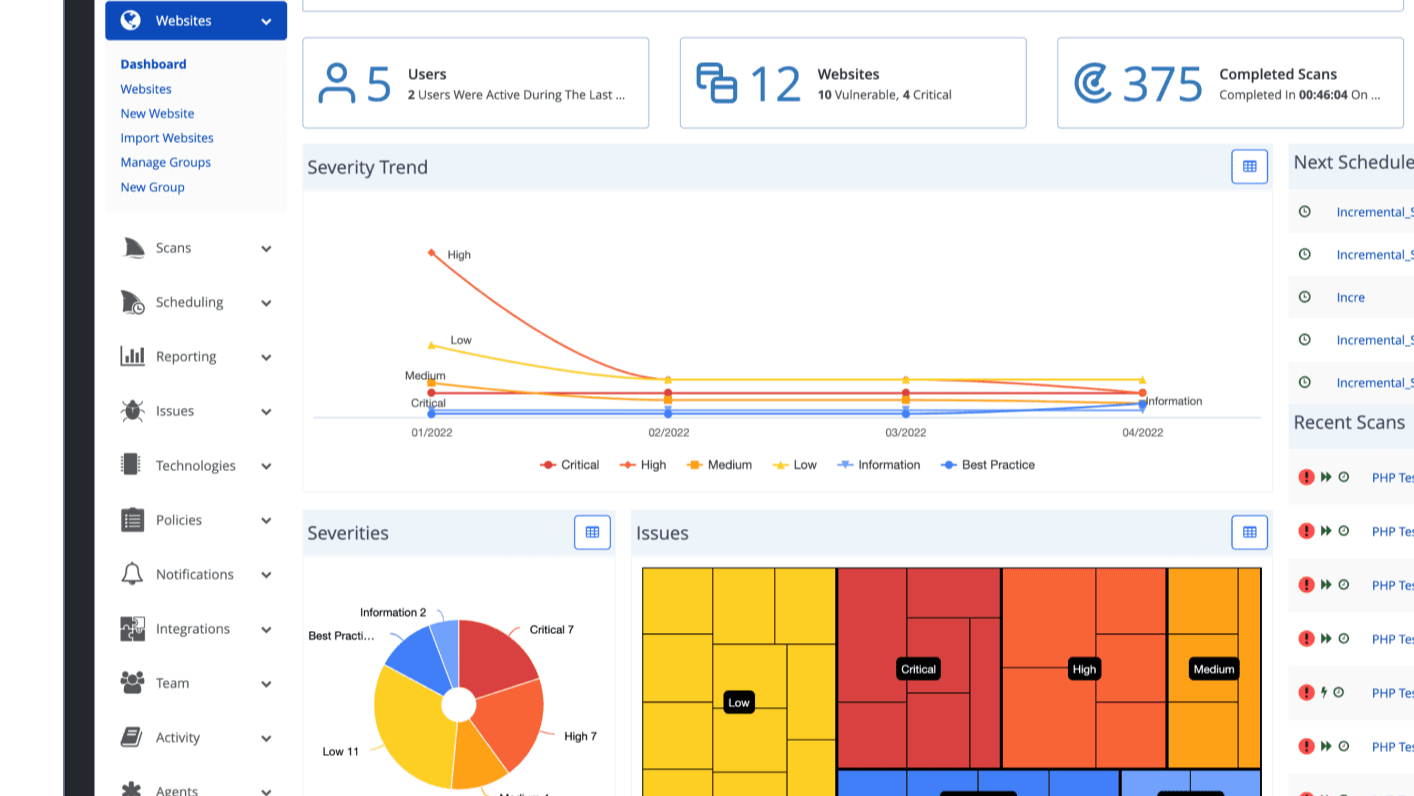Image resolution: width=1414 pixels, height=796 pixels.
Task: Collapse the Websites menu chevron
Action: coord(266,21)
